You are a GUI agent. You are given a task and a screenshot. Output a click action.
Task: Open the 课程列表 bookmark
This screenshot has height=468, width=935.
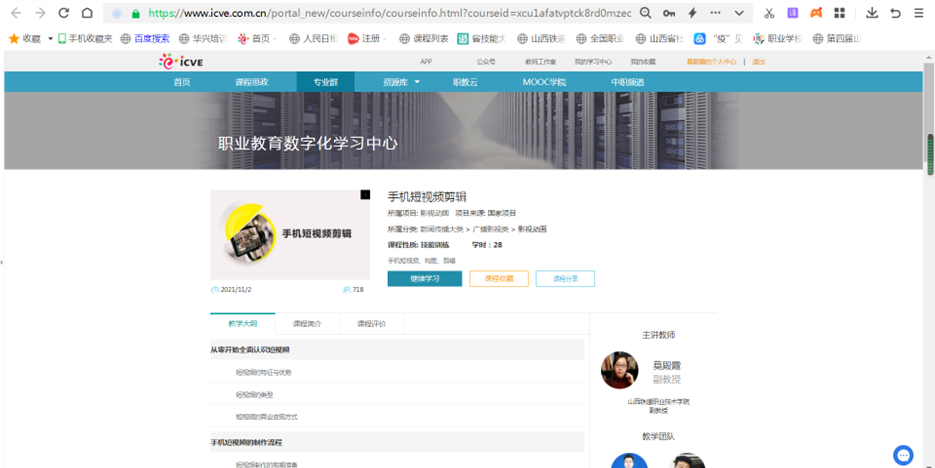(x=424, y=39)
